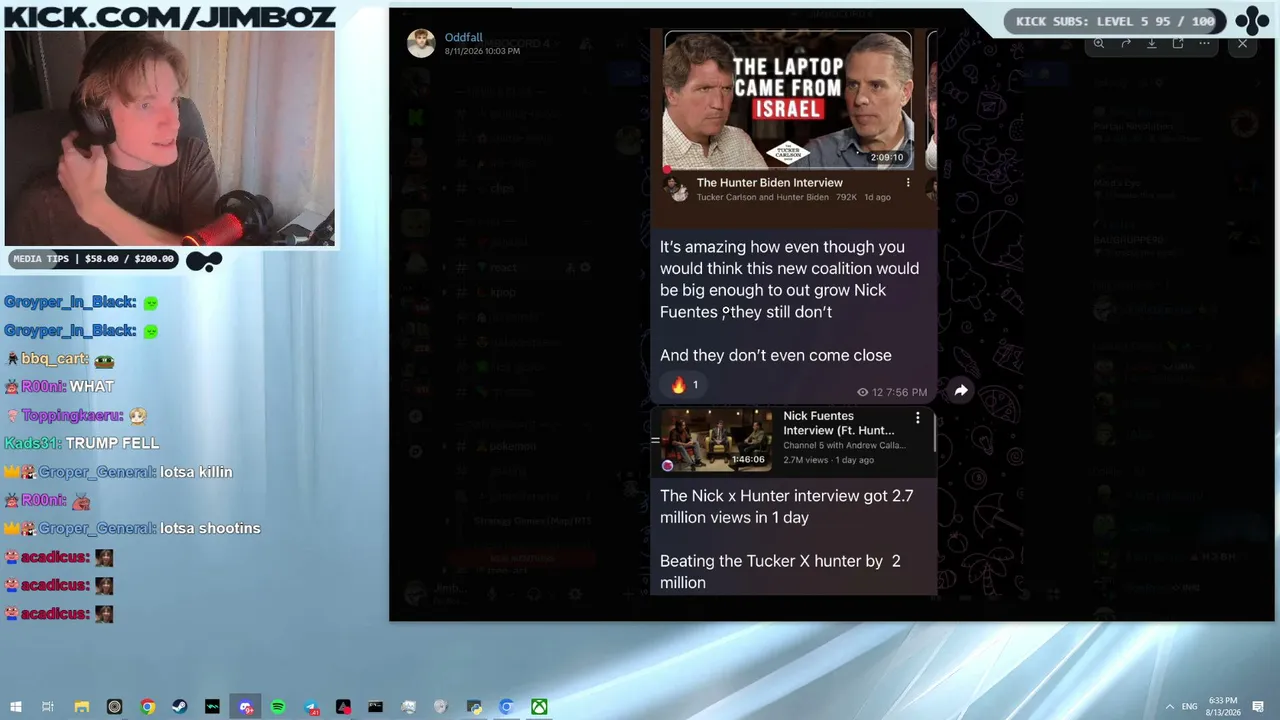The width and height of the screenshot is (1280, 720).
Task: Open the image in a new window
Action: (1178, 44)
